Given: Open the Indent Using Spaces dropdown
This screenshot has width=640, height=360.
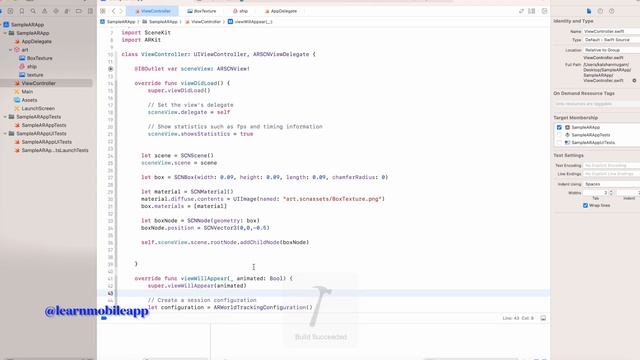Looking at the screenshot, I should point(611,184).
